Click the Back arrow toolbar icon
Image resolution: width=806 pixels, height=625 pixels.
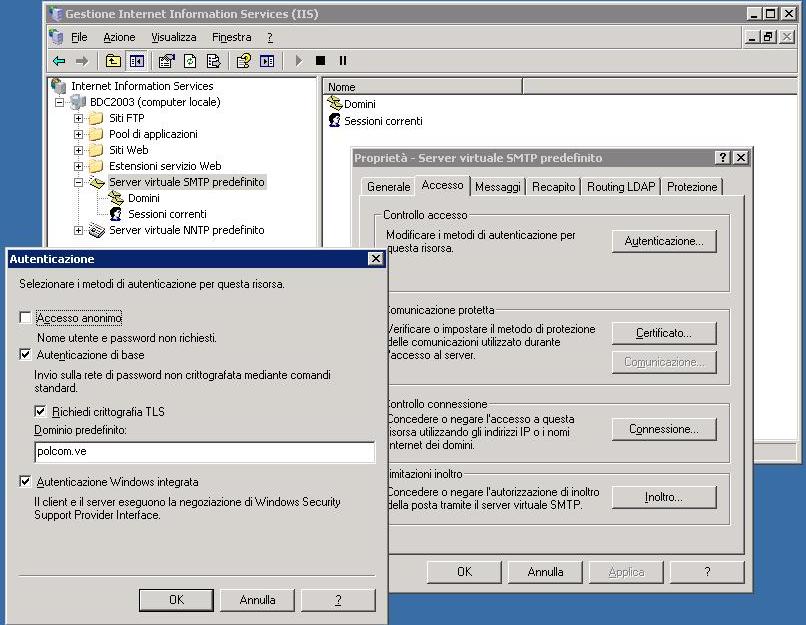coord(59,61)
